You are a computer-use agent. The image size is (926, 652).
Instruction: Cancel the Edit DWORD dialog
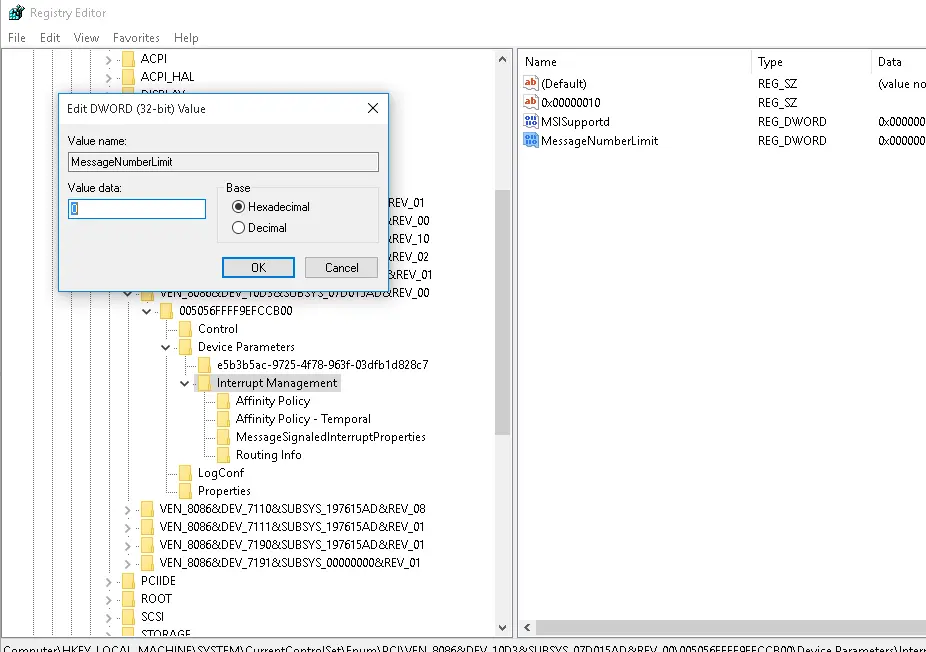pos(341,268)
